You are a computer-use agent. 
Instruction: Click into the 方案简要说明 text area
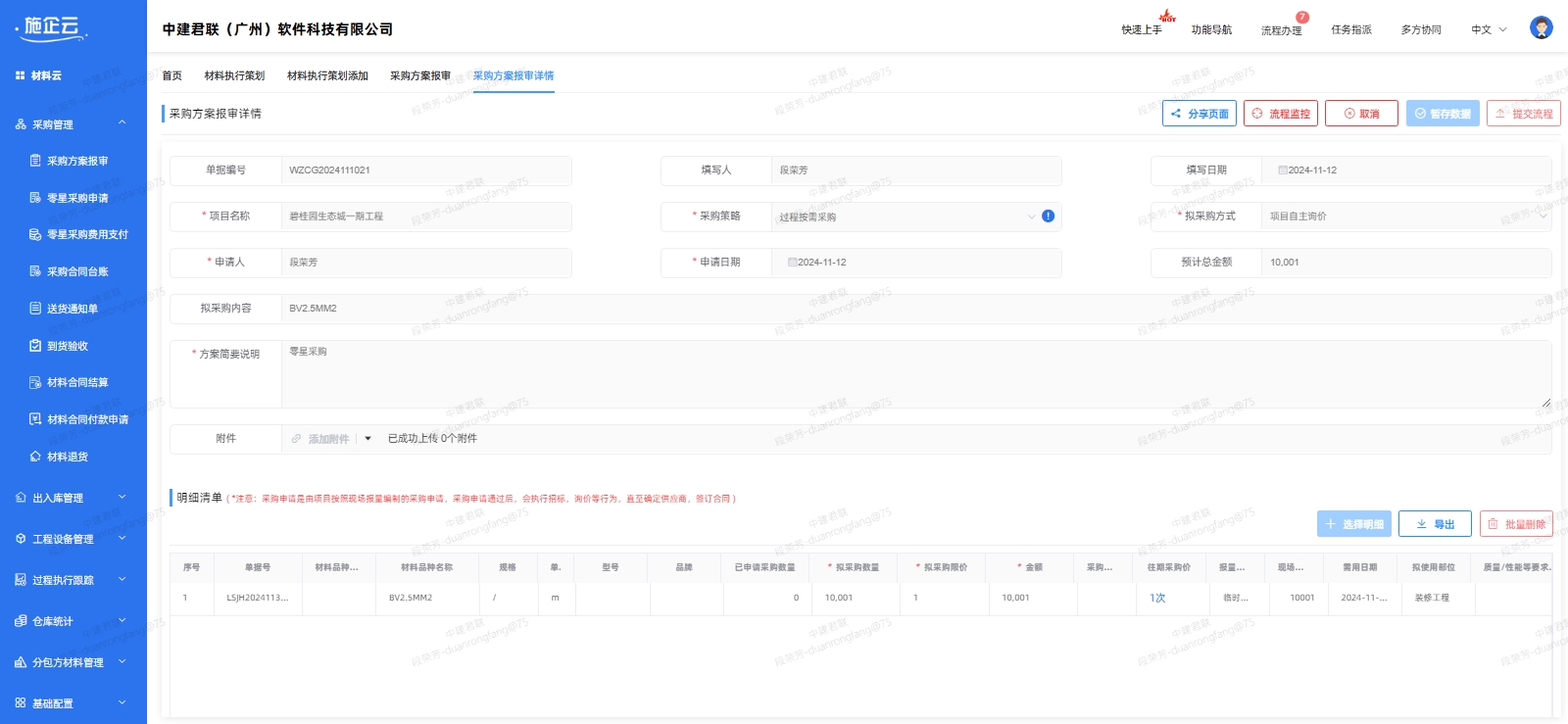click(x=915, y=374)
